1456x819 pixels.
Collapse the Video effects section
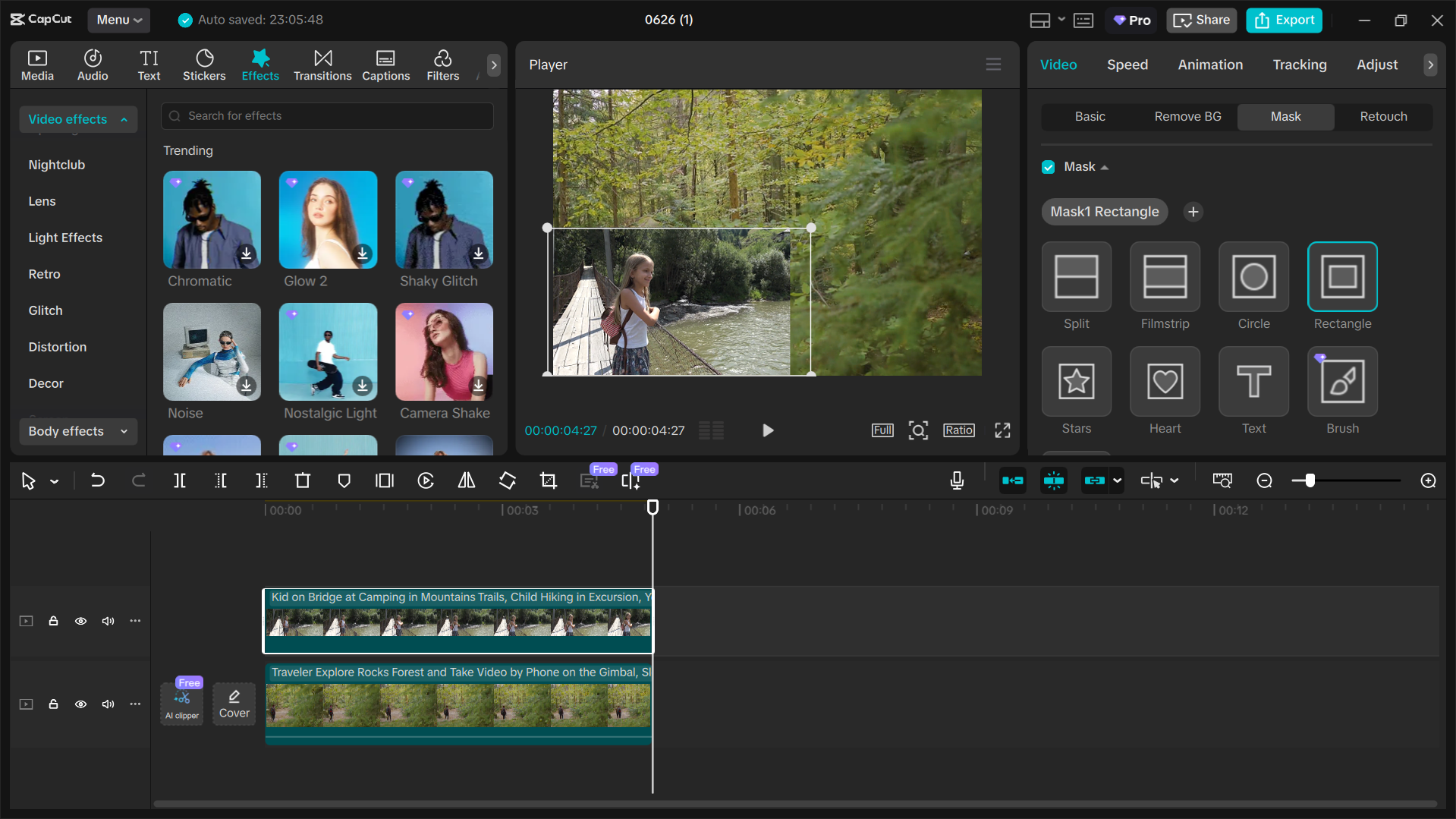pos(123,119)
